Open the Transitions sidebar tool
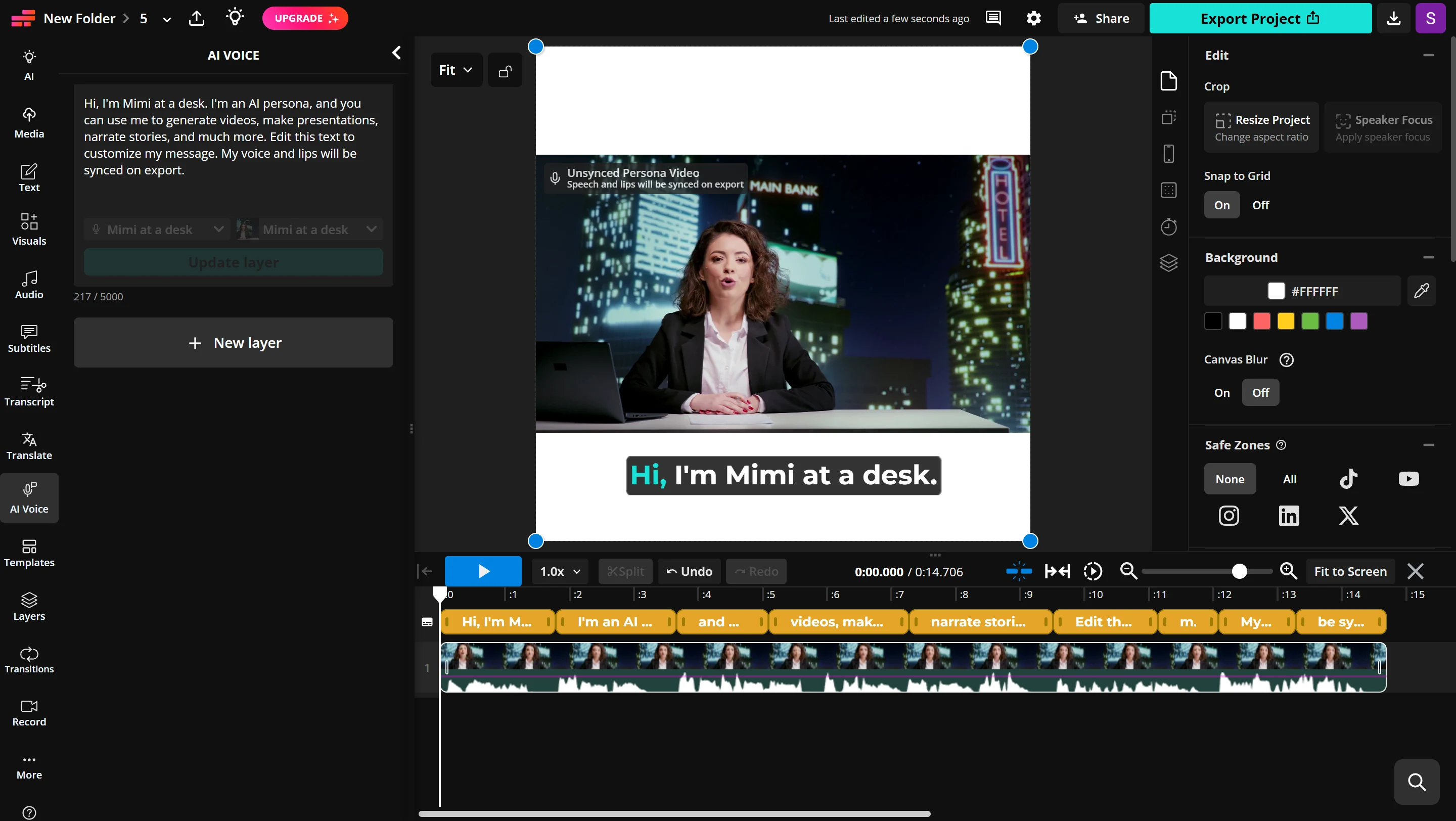This screenshot has width=1456, height=821. coord(29,659)
